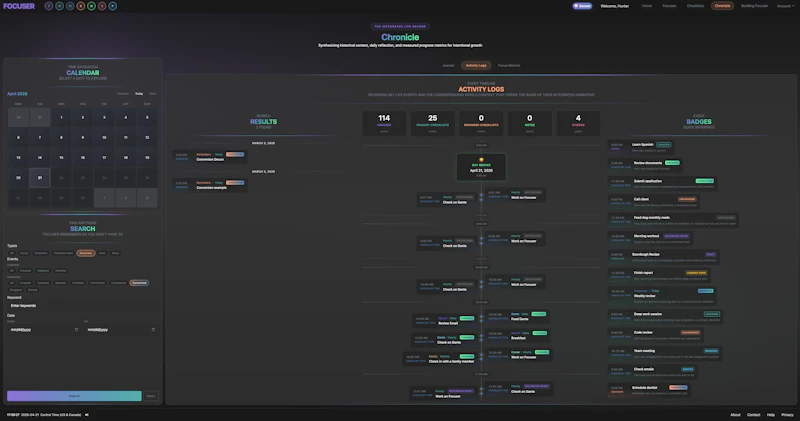800x421 pixels.
Task: Open the Help link in the footer
Action: [771, 415]
